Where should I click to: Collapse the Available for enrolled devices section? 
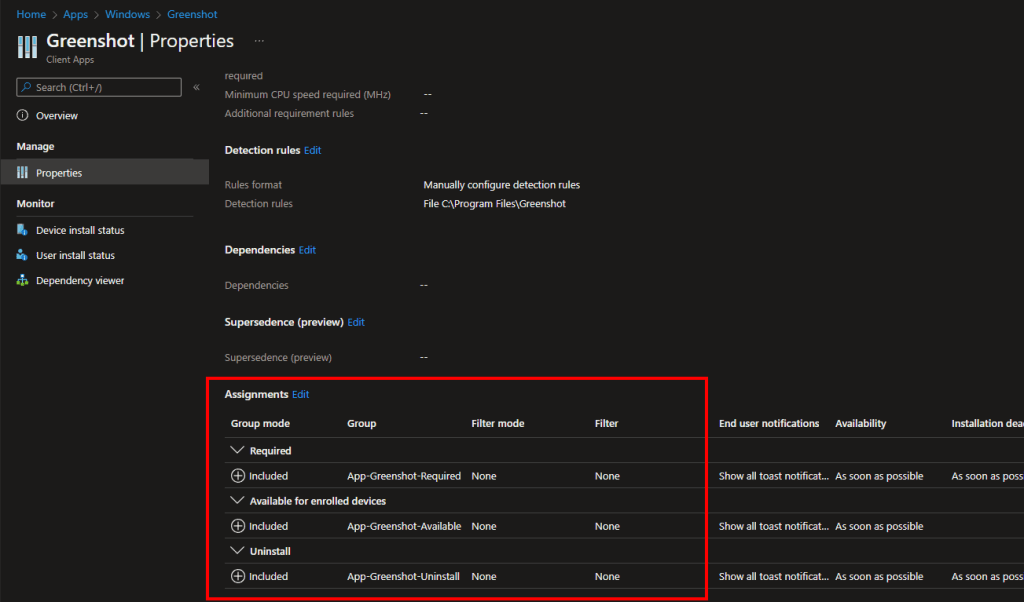237,501
